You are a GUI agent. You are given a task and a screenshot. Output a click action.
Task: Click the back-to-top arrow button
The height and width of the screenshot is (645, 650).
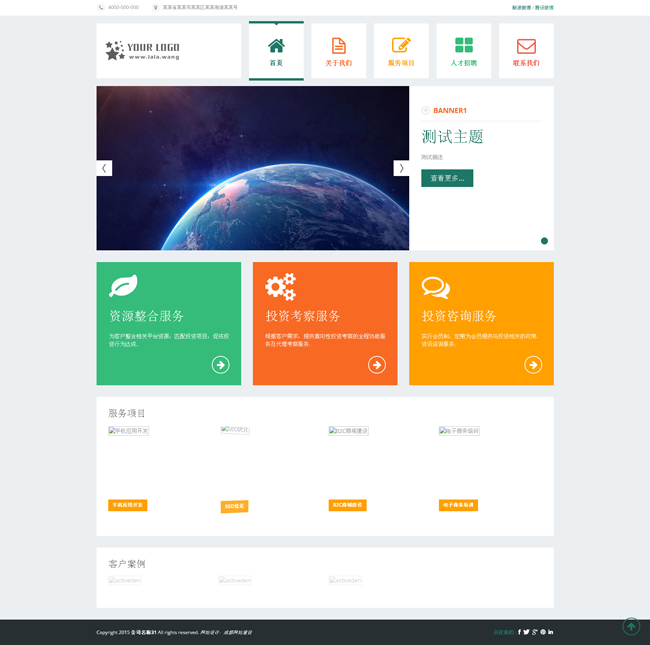point(631,626)
